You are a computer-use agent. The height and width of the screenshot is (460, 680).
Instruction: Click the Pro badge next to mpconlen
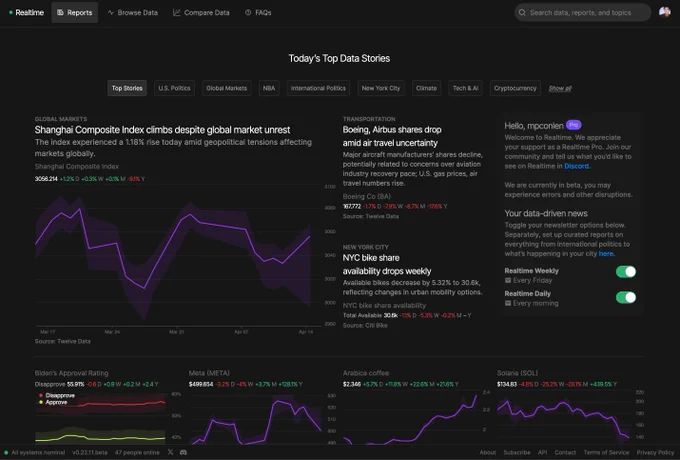pyautogui.click(x=574, y=125)
